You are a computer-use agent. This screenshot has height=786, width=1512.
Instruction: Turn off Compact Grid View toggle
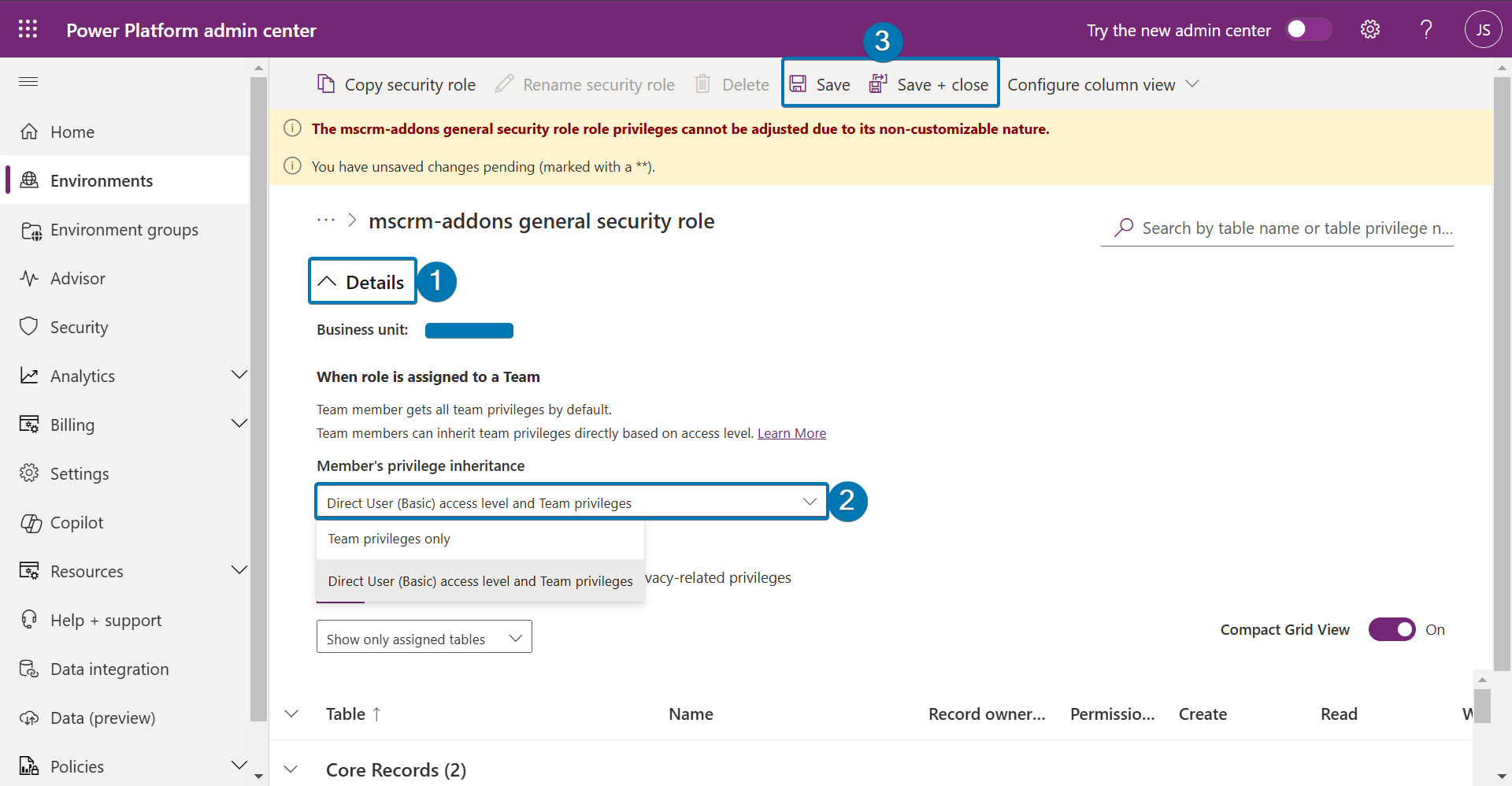[1392, 629]
